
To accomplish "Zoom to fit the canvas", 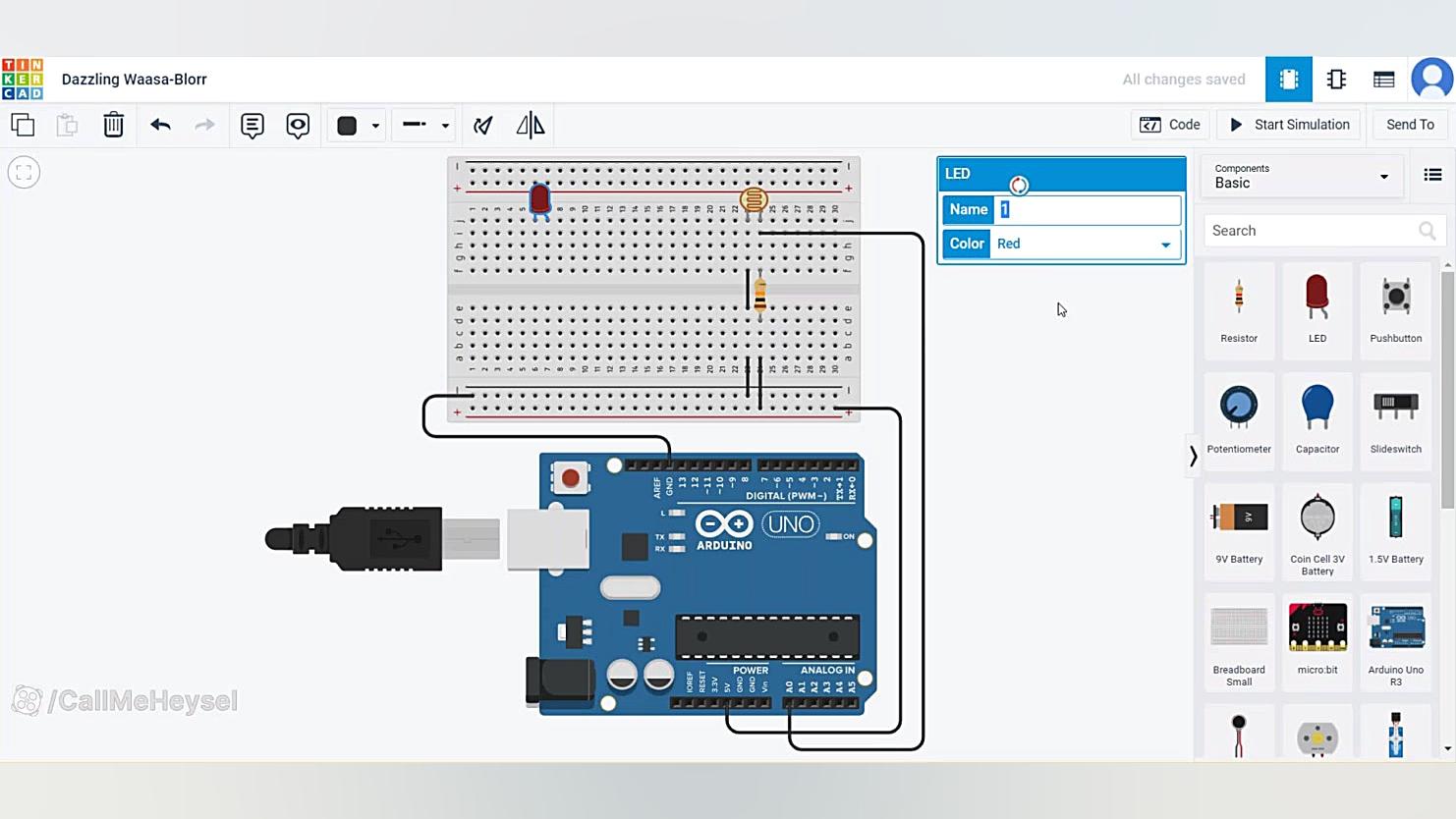I will click(x=24, y=173).
